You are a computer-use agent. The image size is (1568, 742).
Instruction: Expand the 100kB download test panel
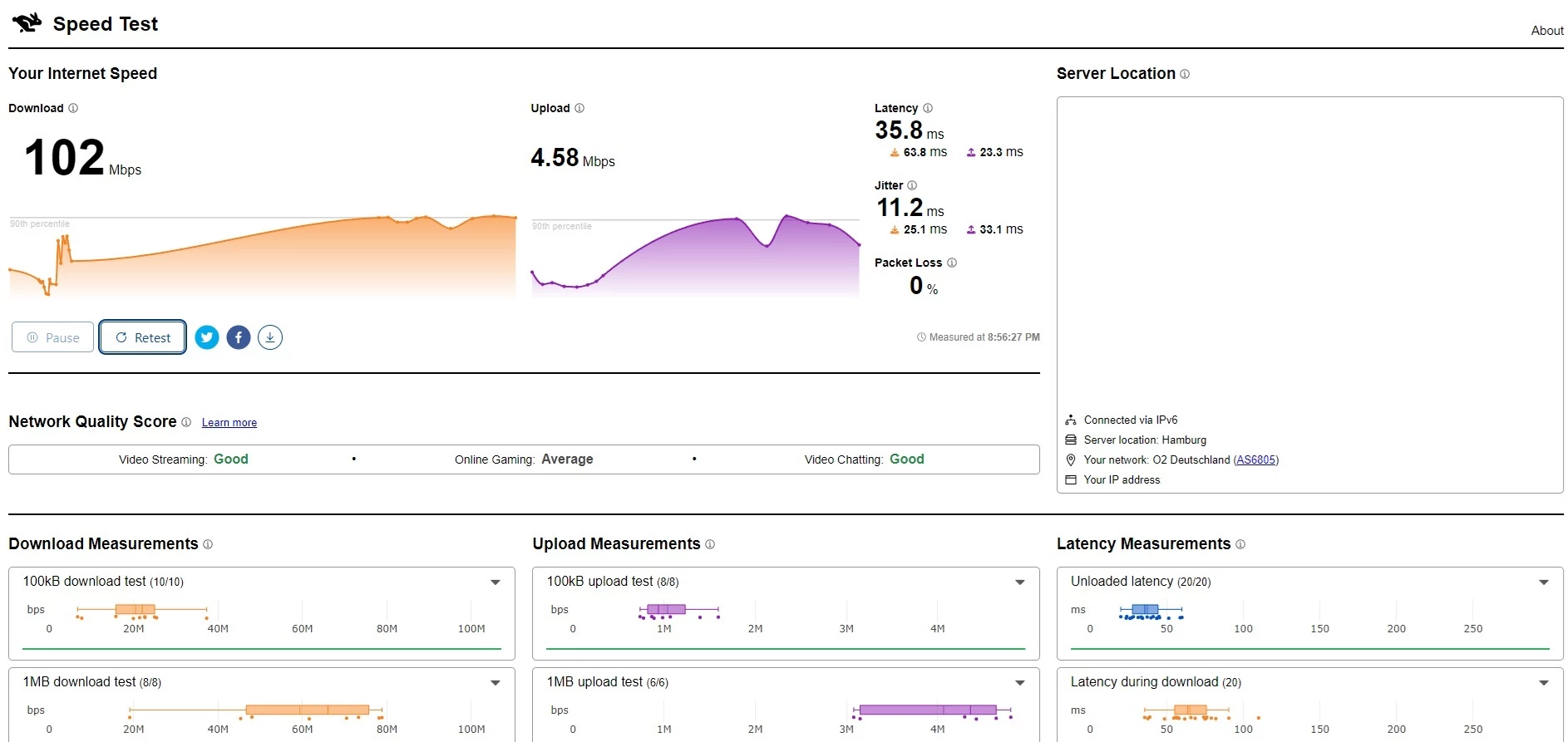[496, 582]
